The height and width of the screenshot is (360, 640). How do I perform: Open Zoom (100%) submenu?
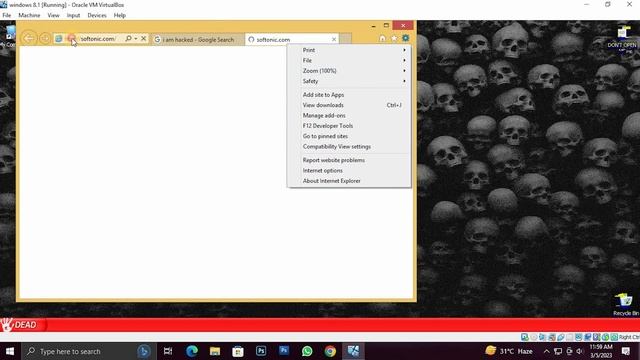[x=349, y=71]
